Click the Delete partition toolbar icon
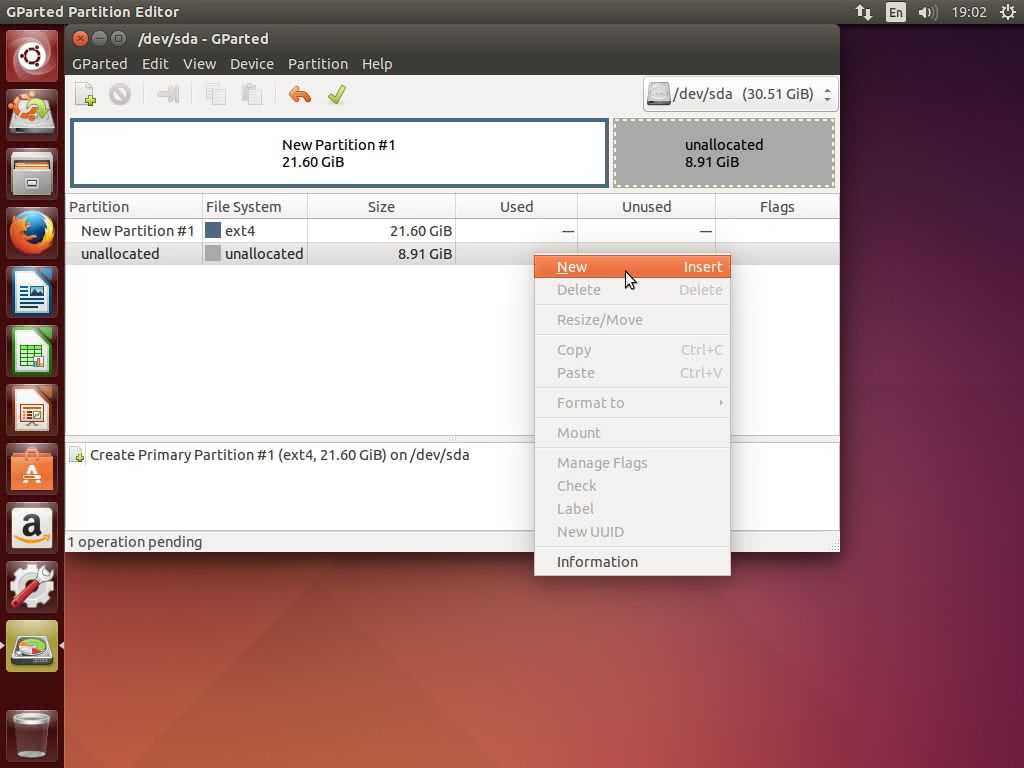The image size is (1024, 768). tap(120, 95)
